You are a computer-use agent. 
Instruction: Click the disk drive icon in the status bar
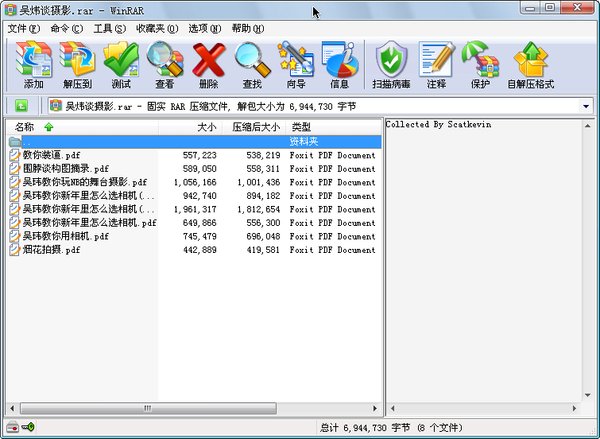coord(12,427)
